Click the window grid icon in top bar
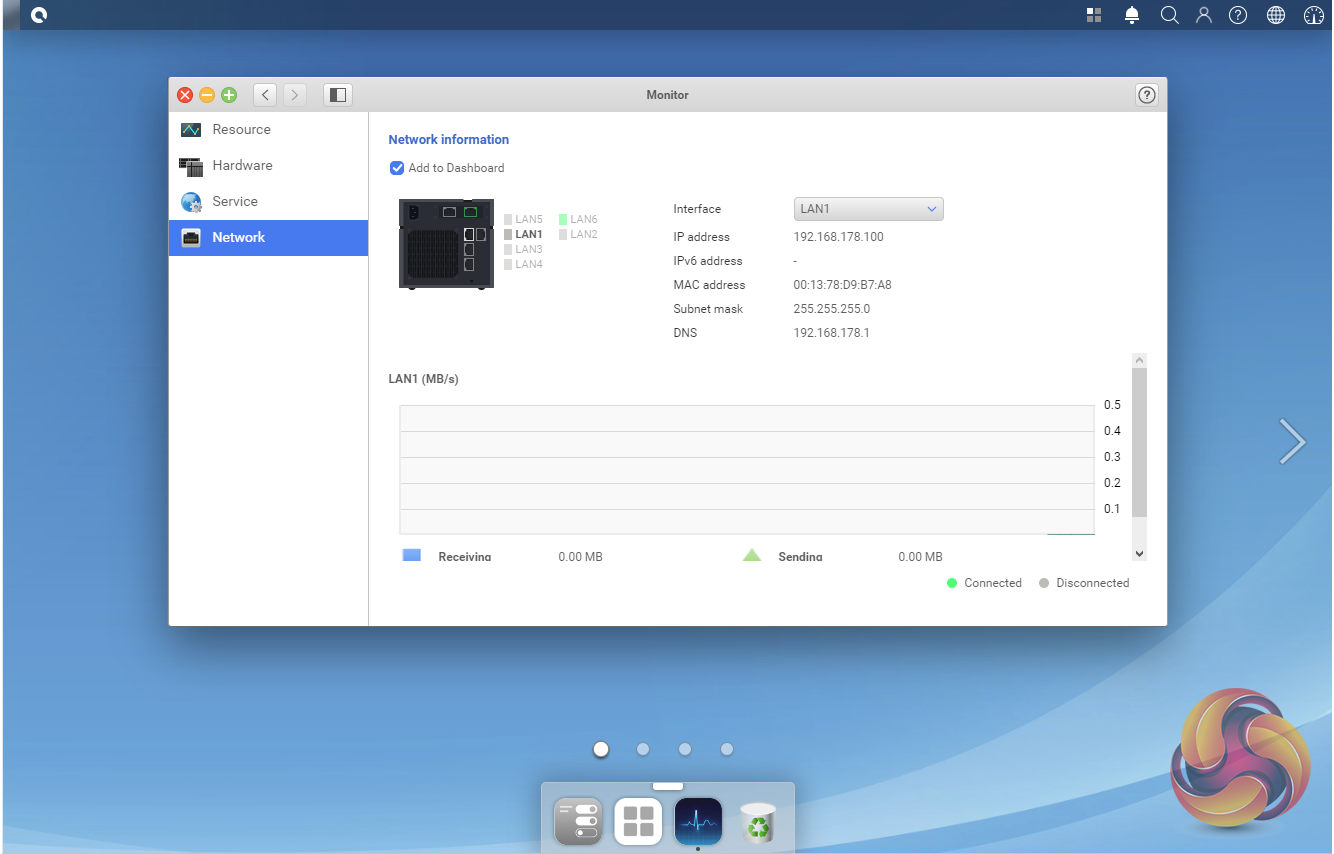The width and height of the screenshot is (1334, 854). point(1094,15)
